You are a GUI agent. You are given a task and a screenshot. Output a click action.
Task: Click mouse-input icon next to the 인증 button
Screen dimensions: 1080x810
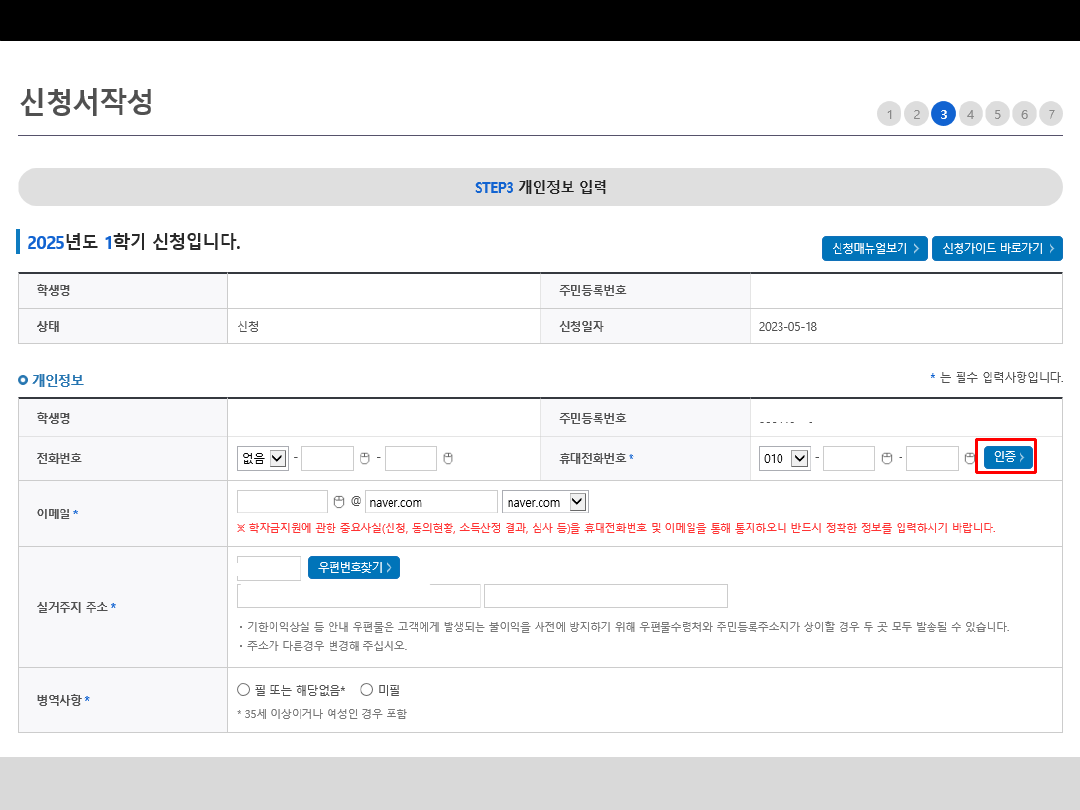point(969,458)
